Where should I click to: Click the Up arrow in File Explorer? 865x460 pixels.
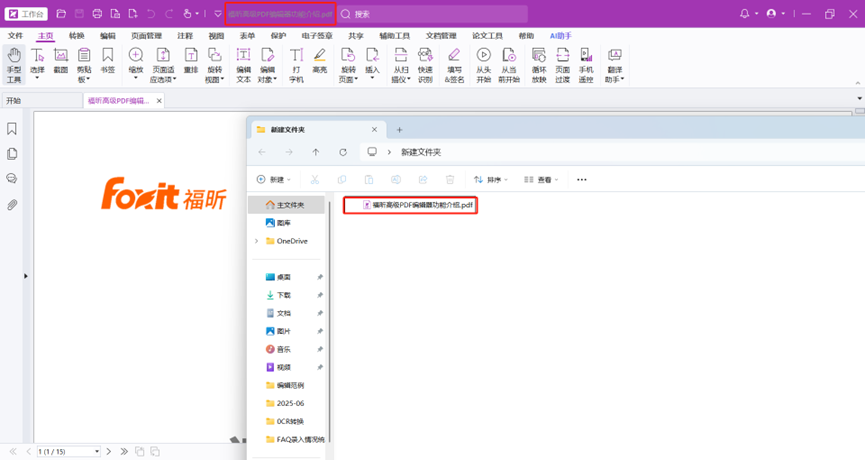[x=316, y=152]
